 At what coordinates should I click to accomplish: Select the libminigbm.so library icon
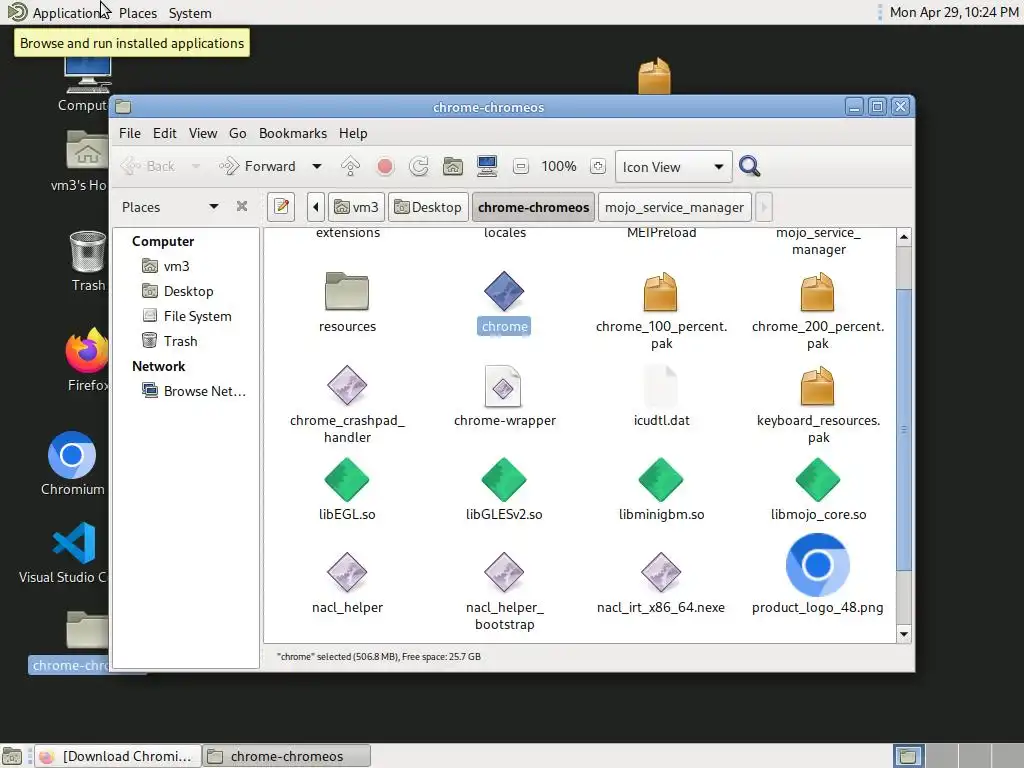click(660, 480)
